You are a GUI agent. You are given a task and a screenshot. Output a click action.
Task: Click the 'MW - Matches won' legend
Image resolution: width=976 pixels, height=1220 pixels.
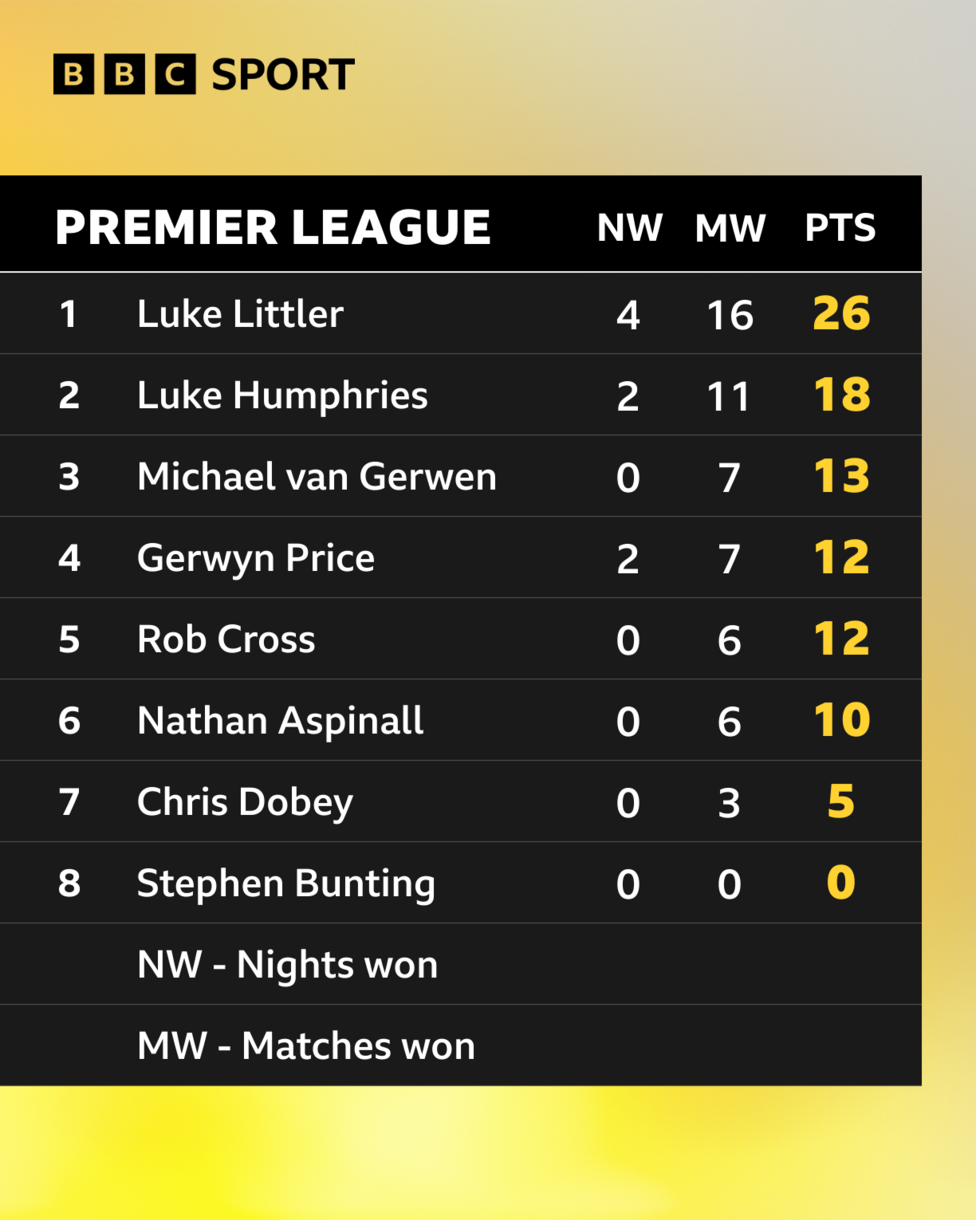point(306,1046)
